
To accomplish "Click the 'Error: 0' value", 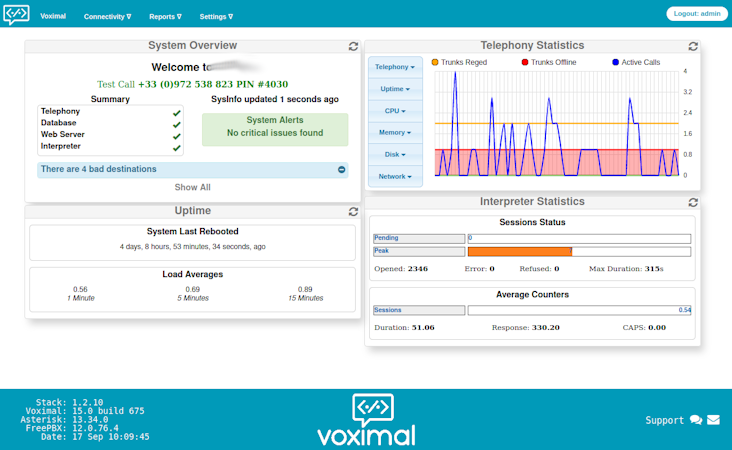I will point(479,269).
